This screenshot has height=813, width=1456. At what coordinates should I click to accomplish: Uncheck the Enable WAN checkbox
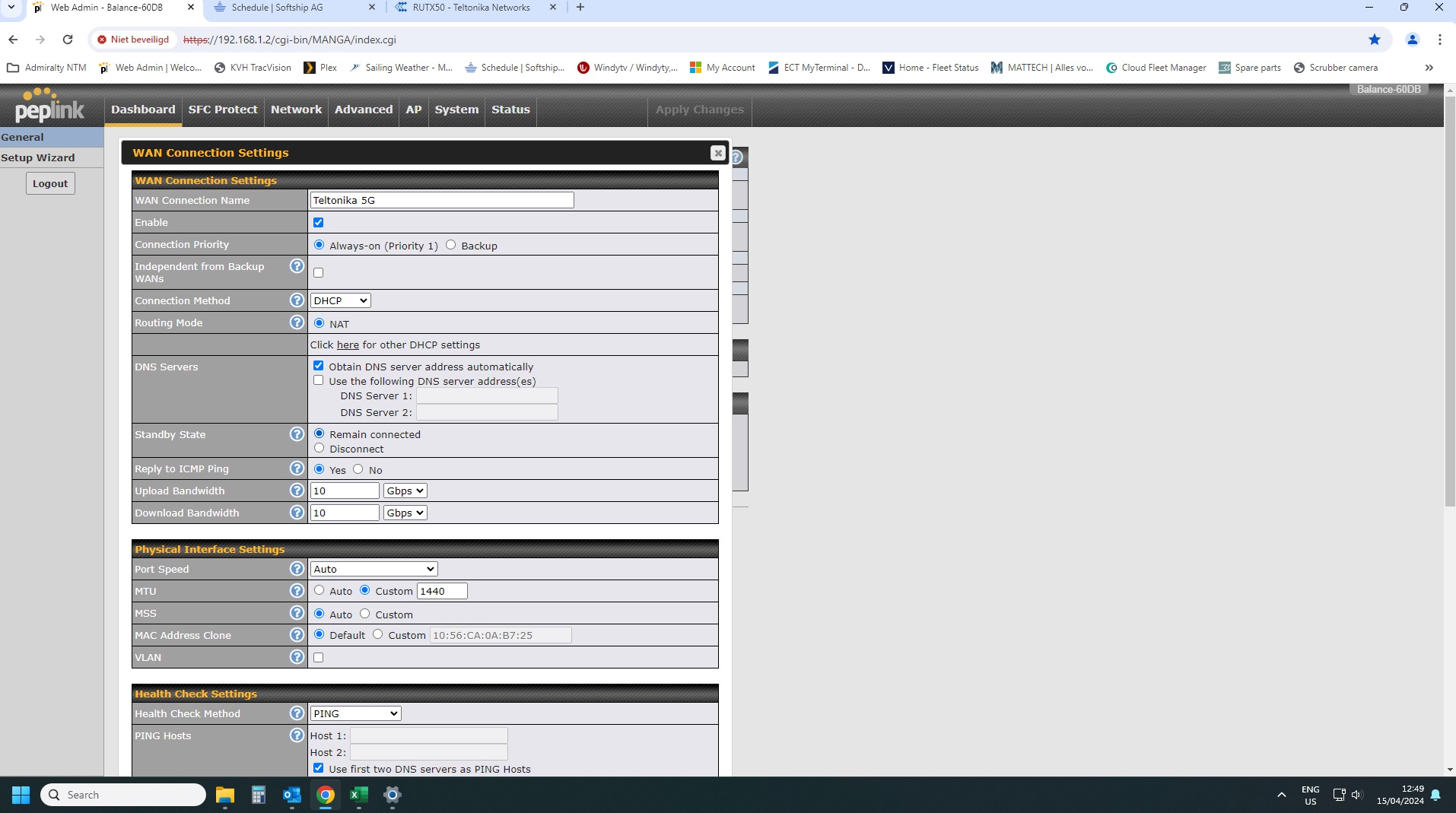319,223
